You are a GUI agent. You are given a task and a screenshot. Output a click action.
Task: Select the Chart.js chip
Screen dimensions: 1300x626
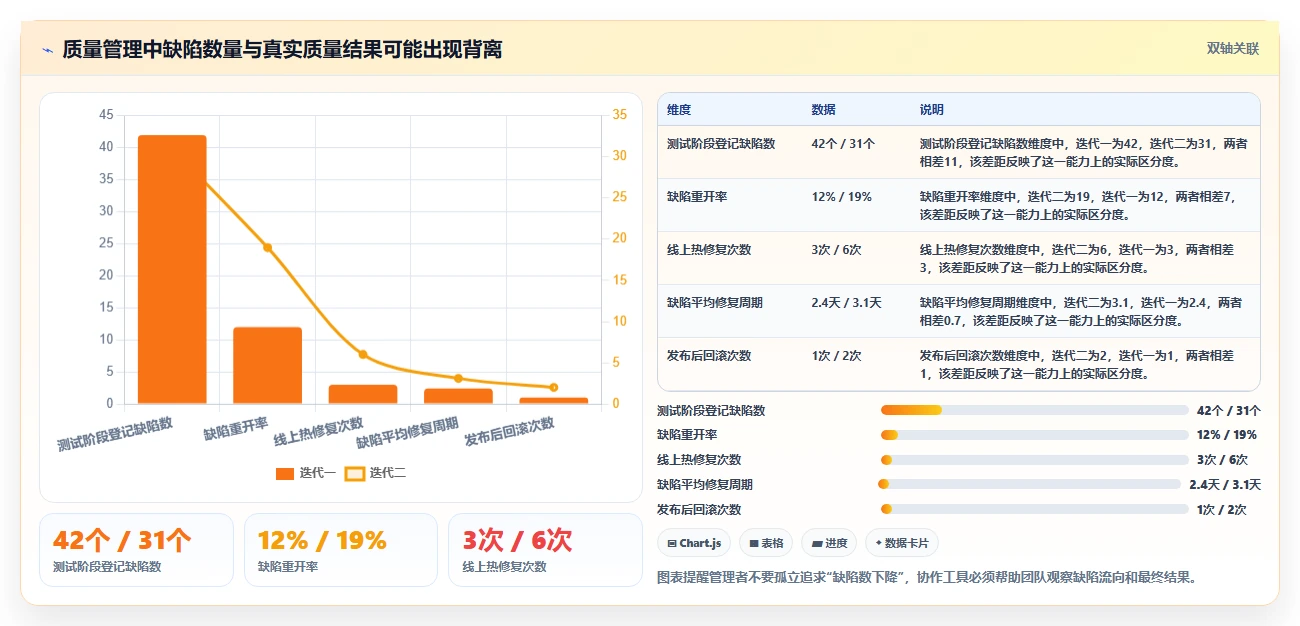pyautogui.click(x=694, y=543)
